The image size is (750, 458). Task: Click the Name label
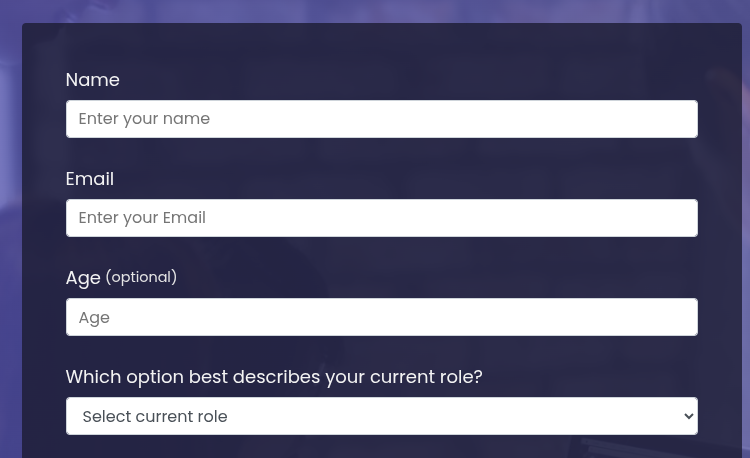click(x=92, y=80)
